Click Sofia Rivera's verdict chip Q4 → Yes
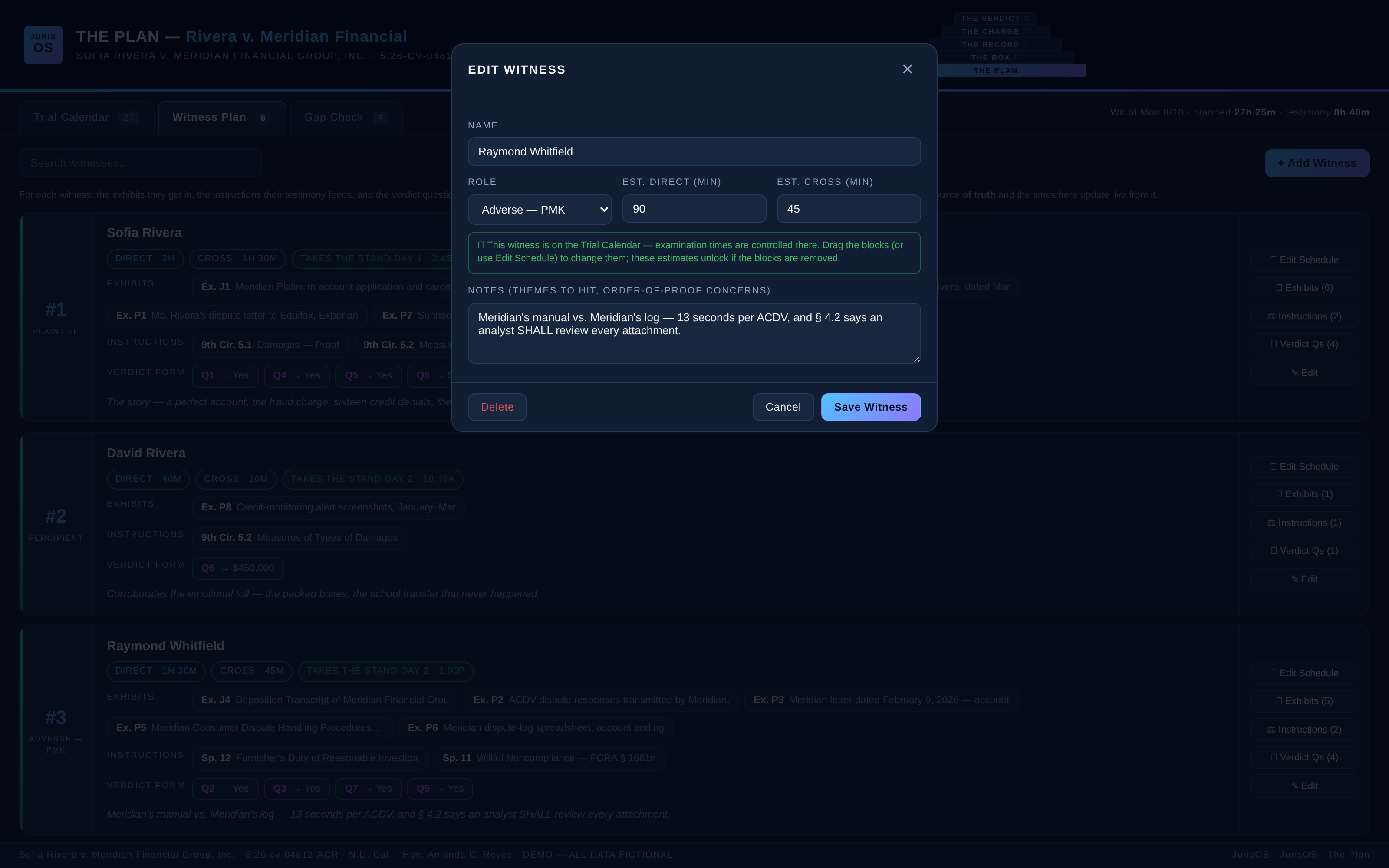 point(297,375)
